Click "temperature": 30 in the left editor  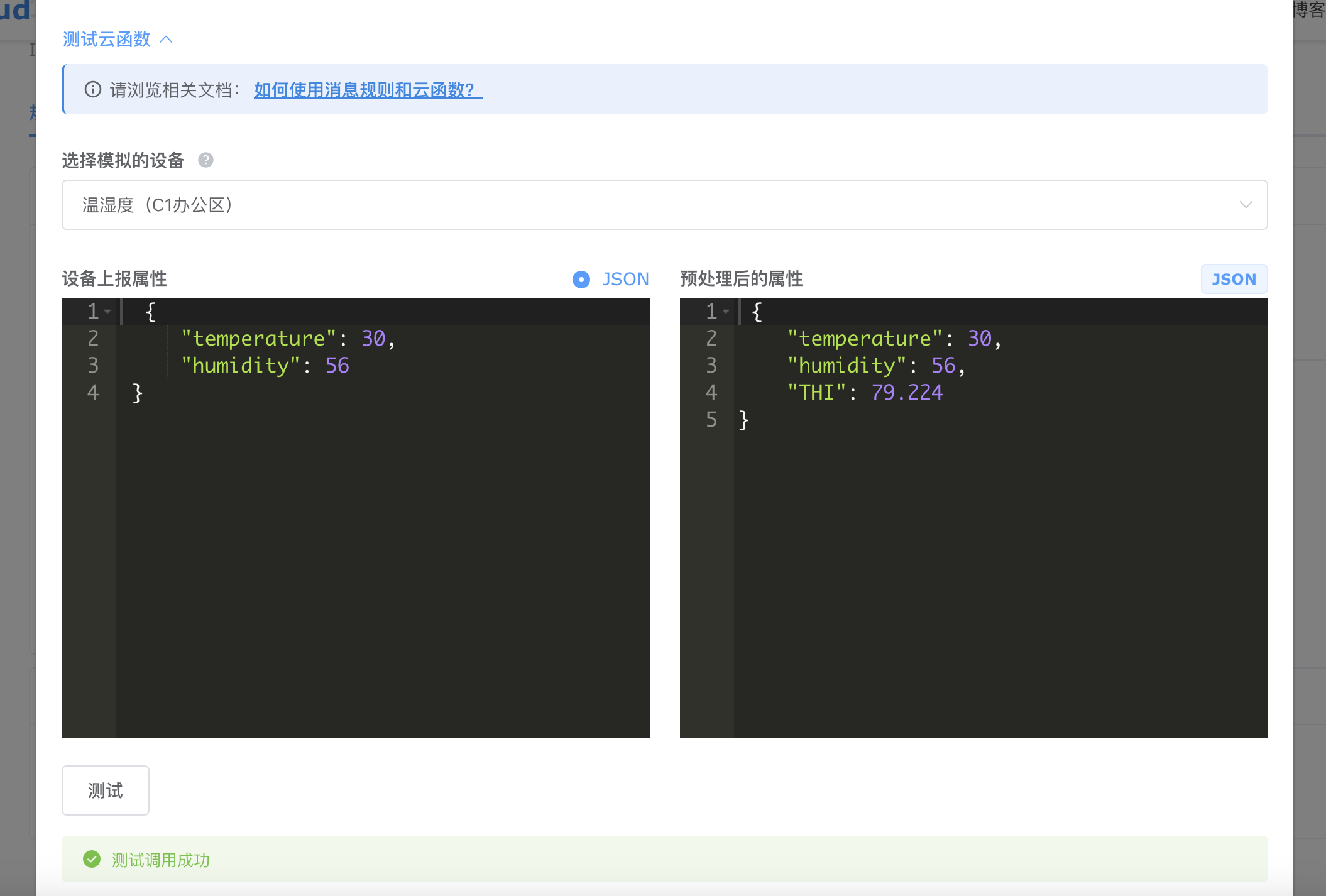[288, 339]
